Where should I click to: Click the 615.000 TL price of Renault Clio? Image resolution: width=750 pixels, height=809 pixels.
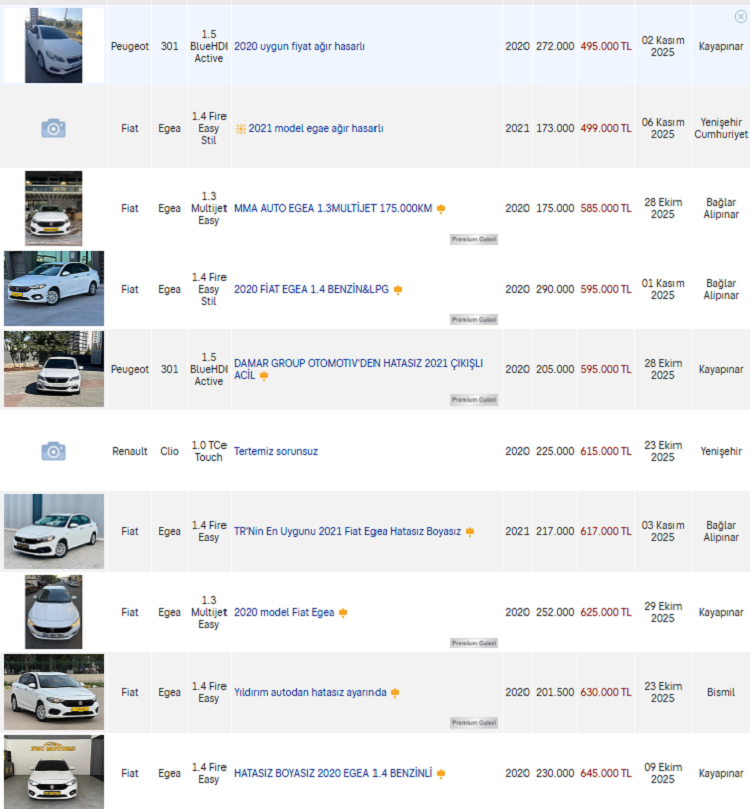tap(605, 451)
